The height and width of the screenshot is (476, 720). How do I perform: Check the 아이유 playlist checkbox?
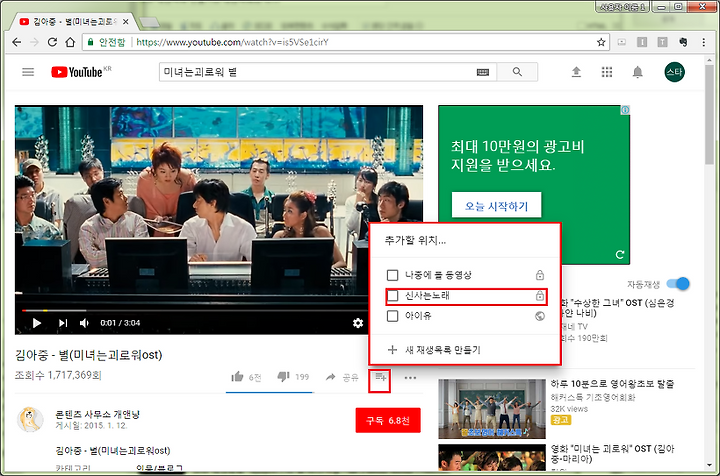(x=392, y=316)
